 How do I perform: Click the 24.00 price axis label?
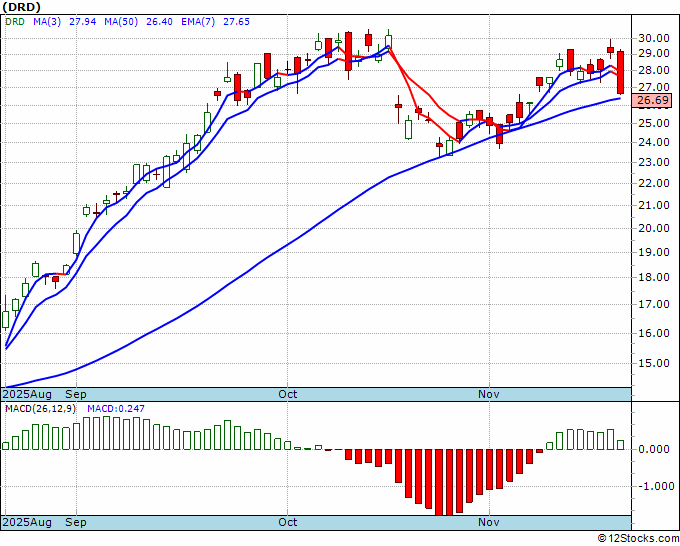point(654,142)
